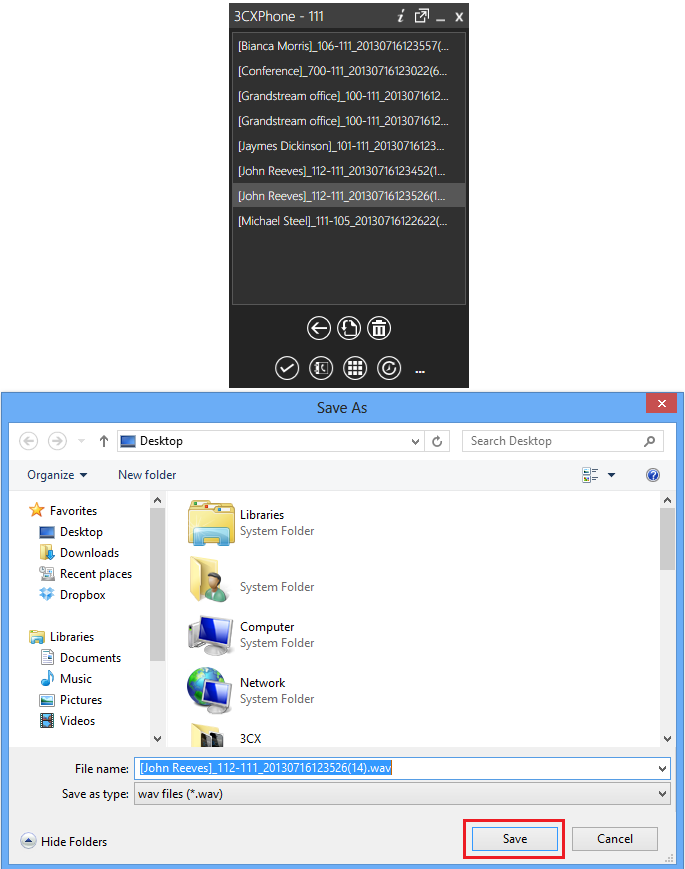Click the more options ellipsis in 3CXPhone

[420, 372]
